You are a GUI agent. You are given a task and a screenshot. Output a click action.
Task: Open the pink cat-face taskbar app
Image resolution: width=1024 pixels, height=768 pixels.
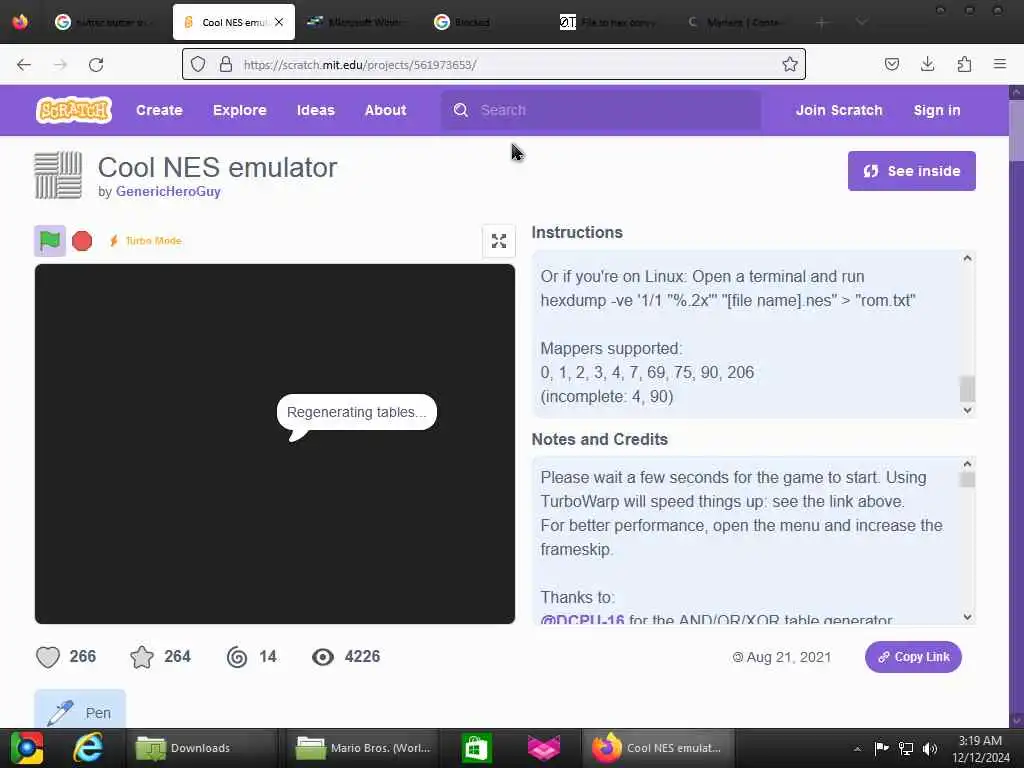point(544,748)
